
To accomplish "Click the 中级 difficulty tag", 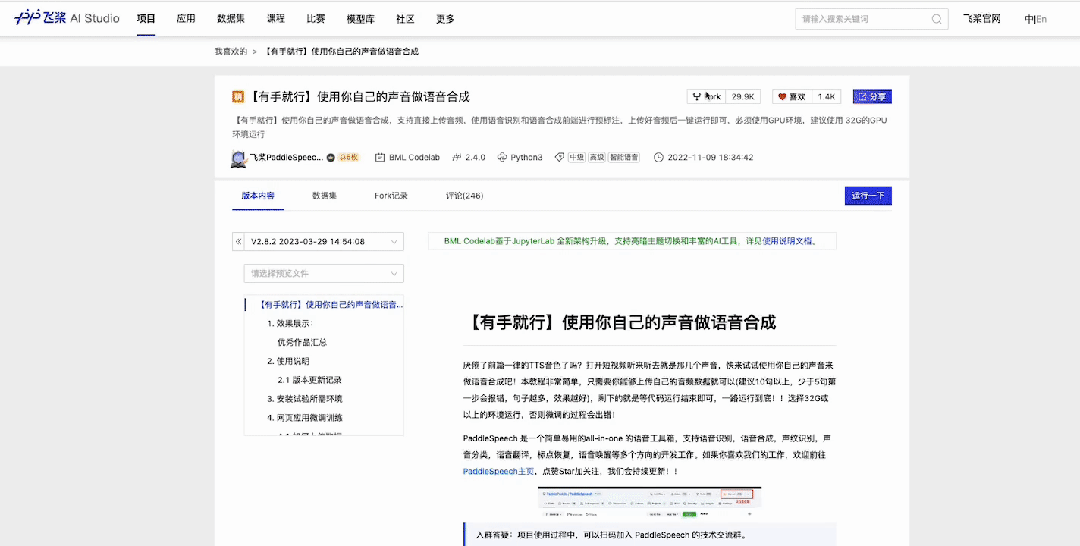I will pos(577,158).
